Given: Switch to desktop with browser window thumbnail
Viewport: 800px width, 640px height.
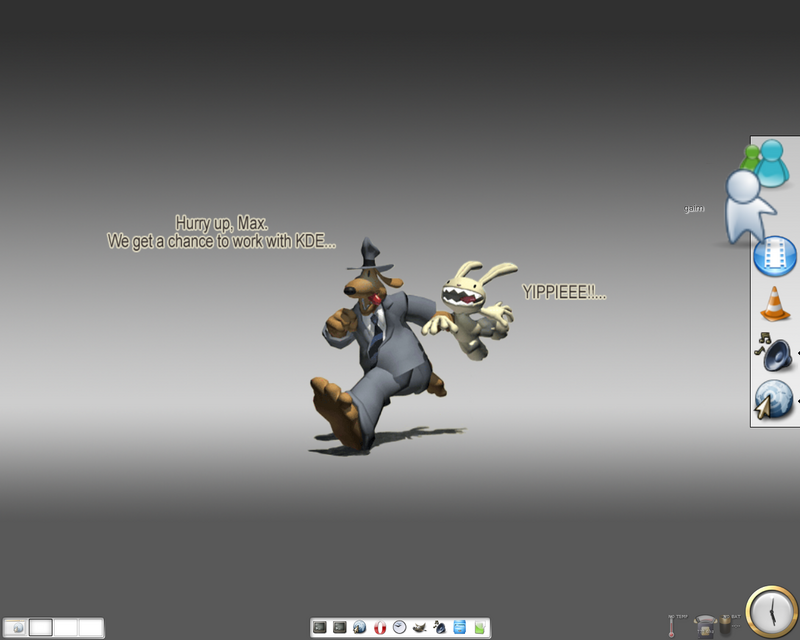Looking at the screenshot, I should pos(15,627).
